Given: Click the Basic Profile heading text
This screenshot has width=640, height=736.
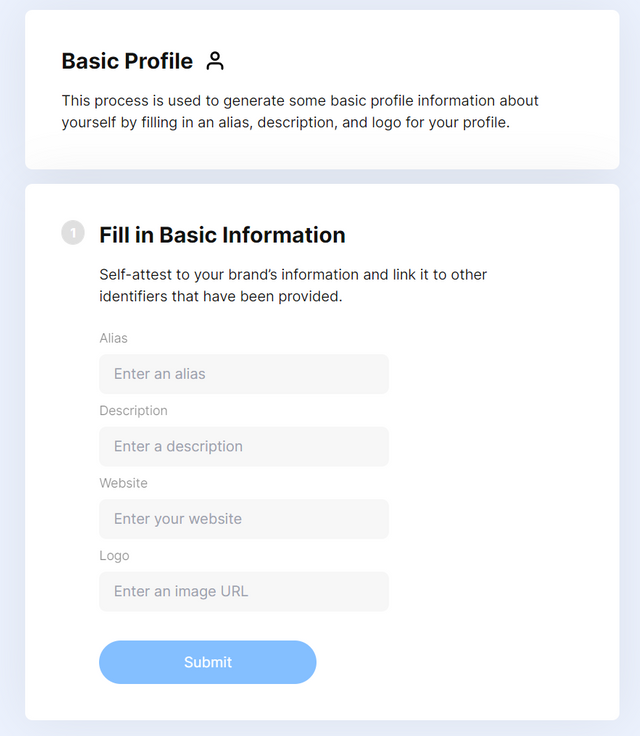Looking at the screenshot, I should click(x=127, y=61).
